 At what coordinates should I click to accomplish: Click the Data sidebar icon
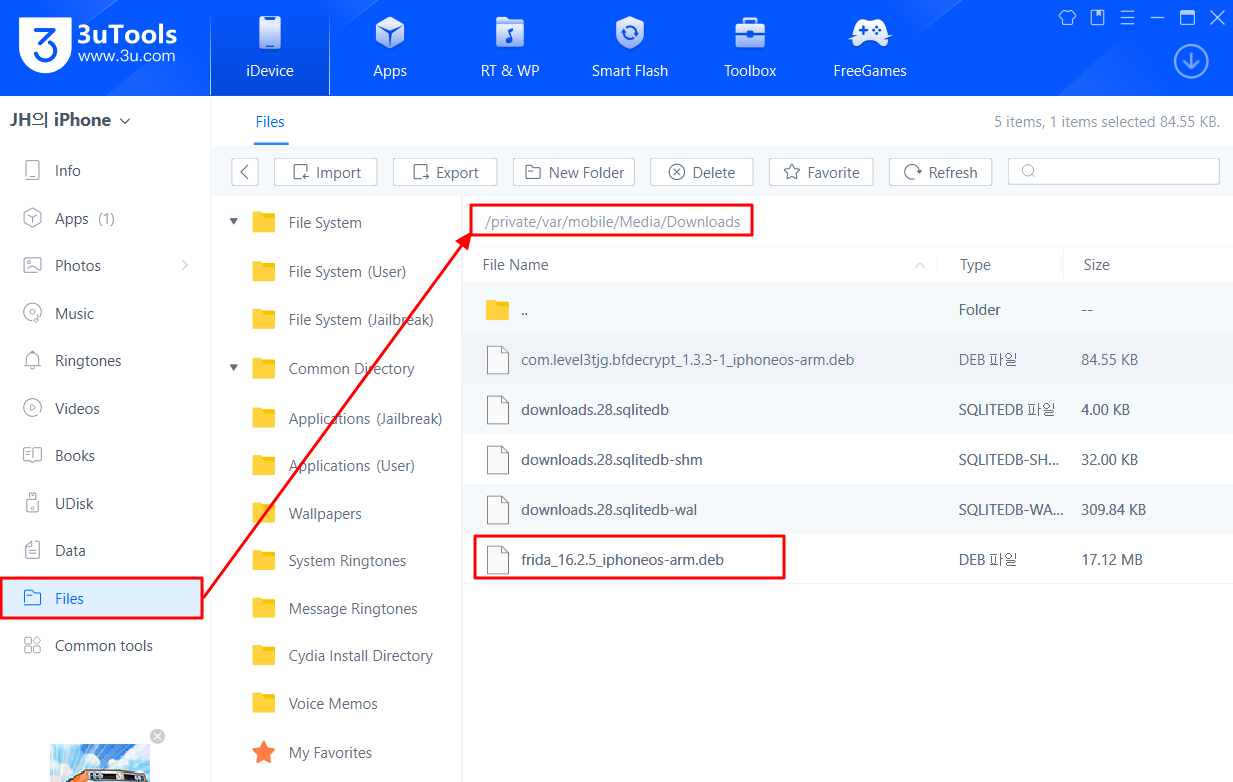[33, 550]
